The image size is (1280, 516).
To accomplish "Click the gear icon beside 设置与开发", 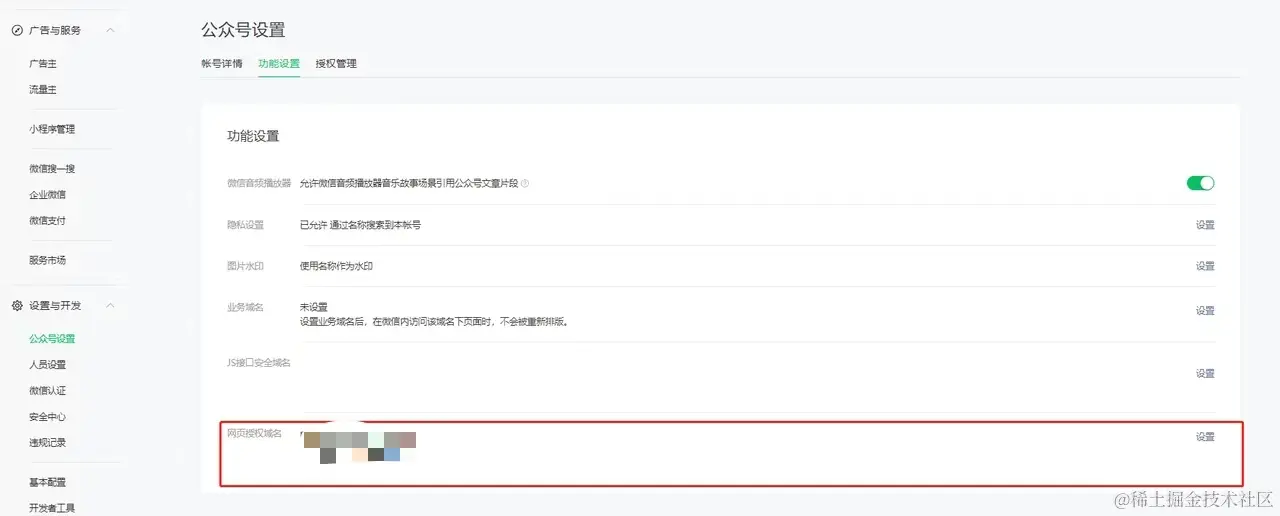I will 17,306.
